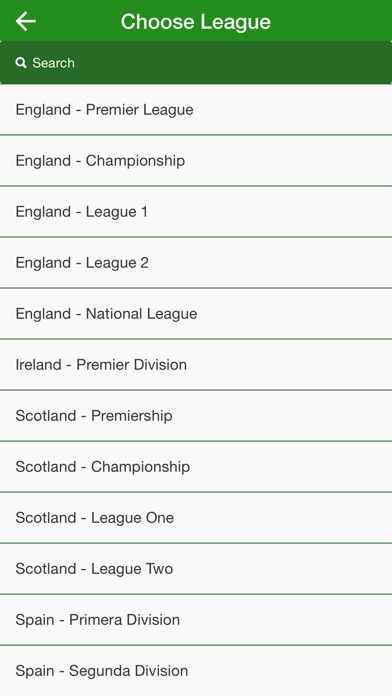Focus the Search input field
The width and height of the screenshot is (392, 696).
pyautogui.click(x=196, y=63)
